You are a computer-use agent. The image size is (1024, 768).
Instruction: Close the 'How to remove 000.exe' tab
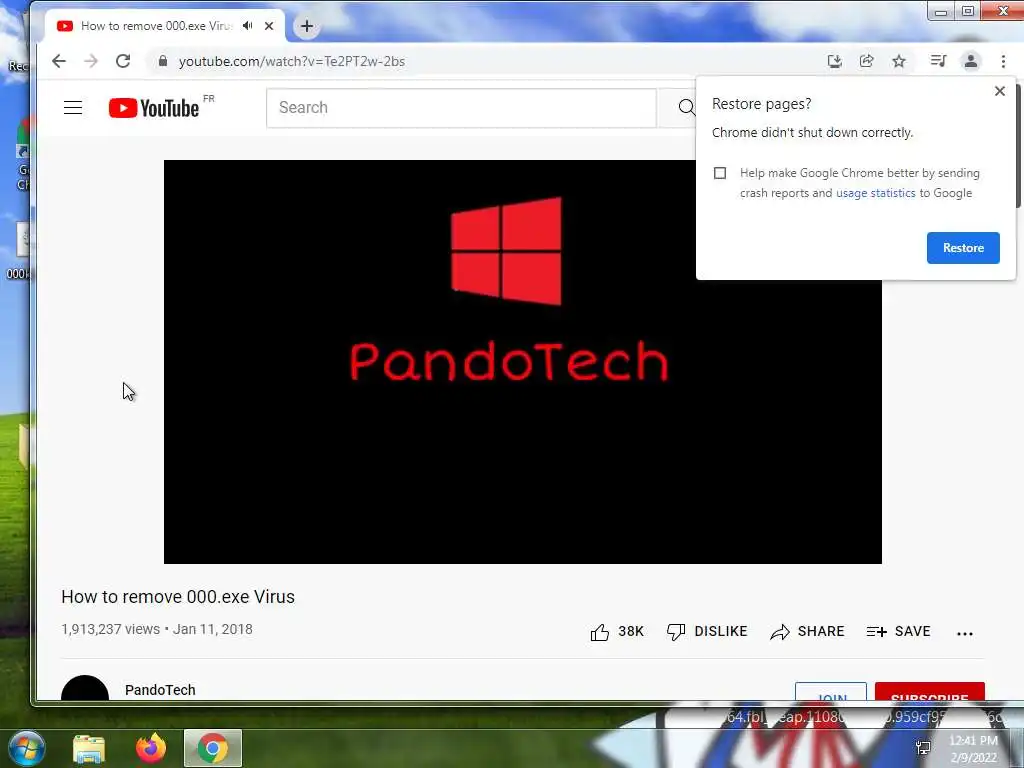[269, 26]
